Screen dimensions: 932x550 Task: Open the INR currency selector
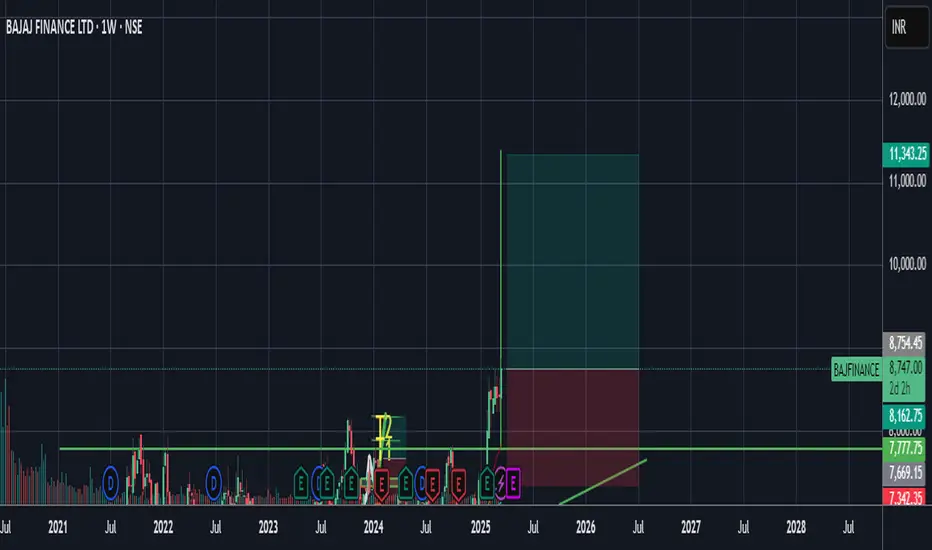(x=906, y=27)
